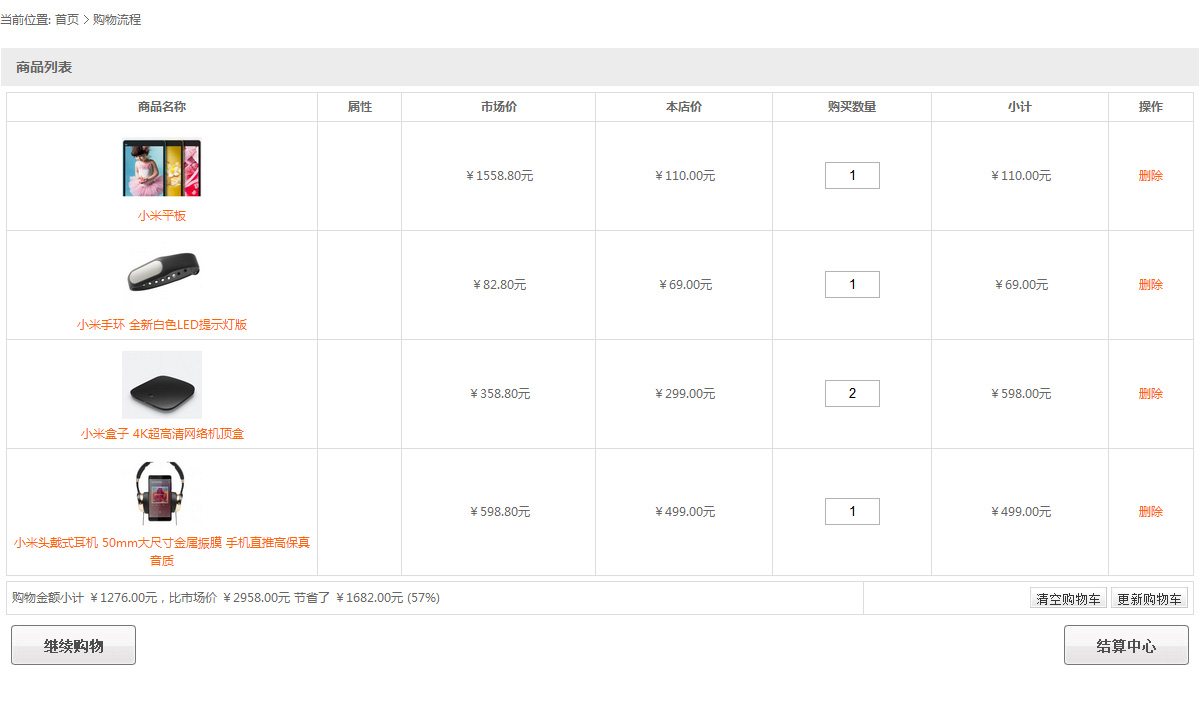Click shop price ￥299.00元
This screenshot has width=1200, height=719.
[x=685, y=394]
